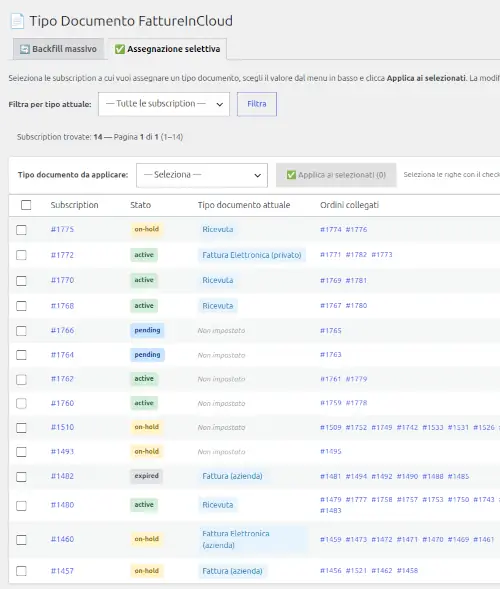Check the box for subscription #1775
This screenshot has width=500, height=589.
click(21, 230)
